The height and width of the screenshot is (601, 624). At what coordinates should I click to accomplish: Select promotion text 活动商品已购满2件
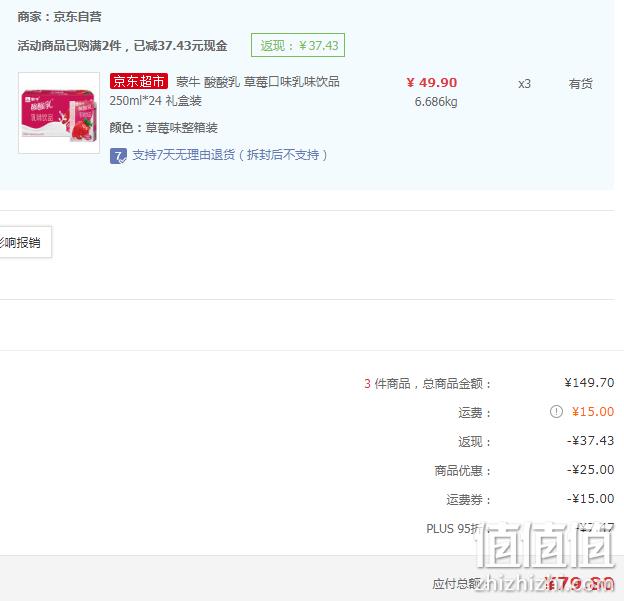tap(69, 46)
